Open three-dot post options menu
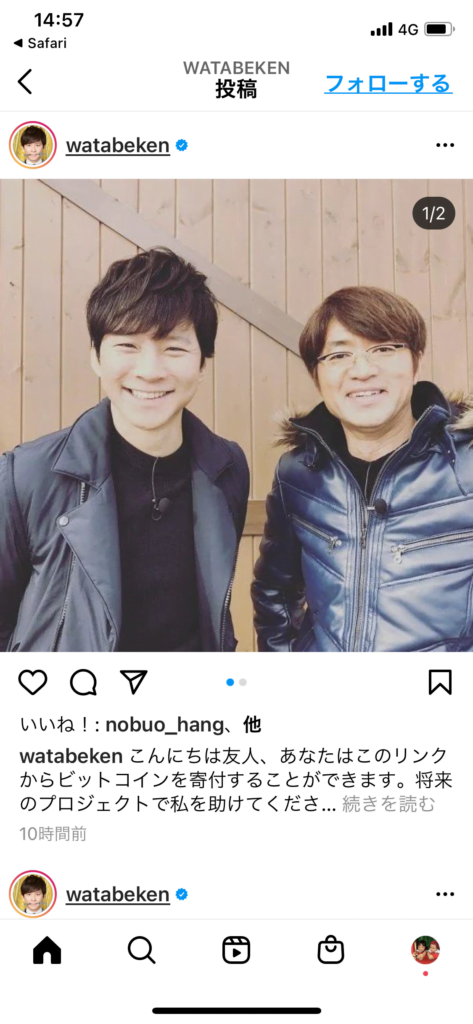The width and height of the screenshot is (473, 1024). [x=445, y=145]
